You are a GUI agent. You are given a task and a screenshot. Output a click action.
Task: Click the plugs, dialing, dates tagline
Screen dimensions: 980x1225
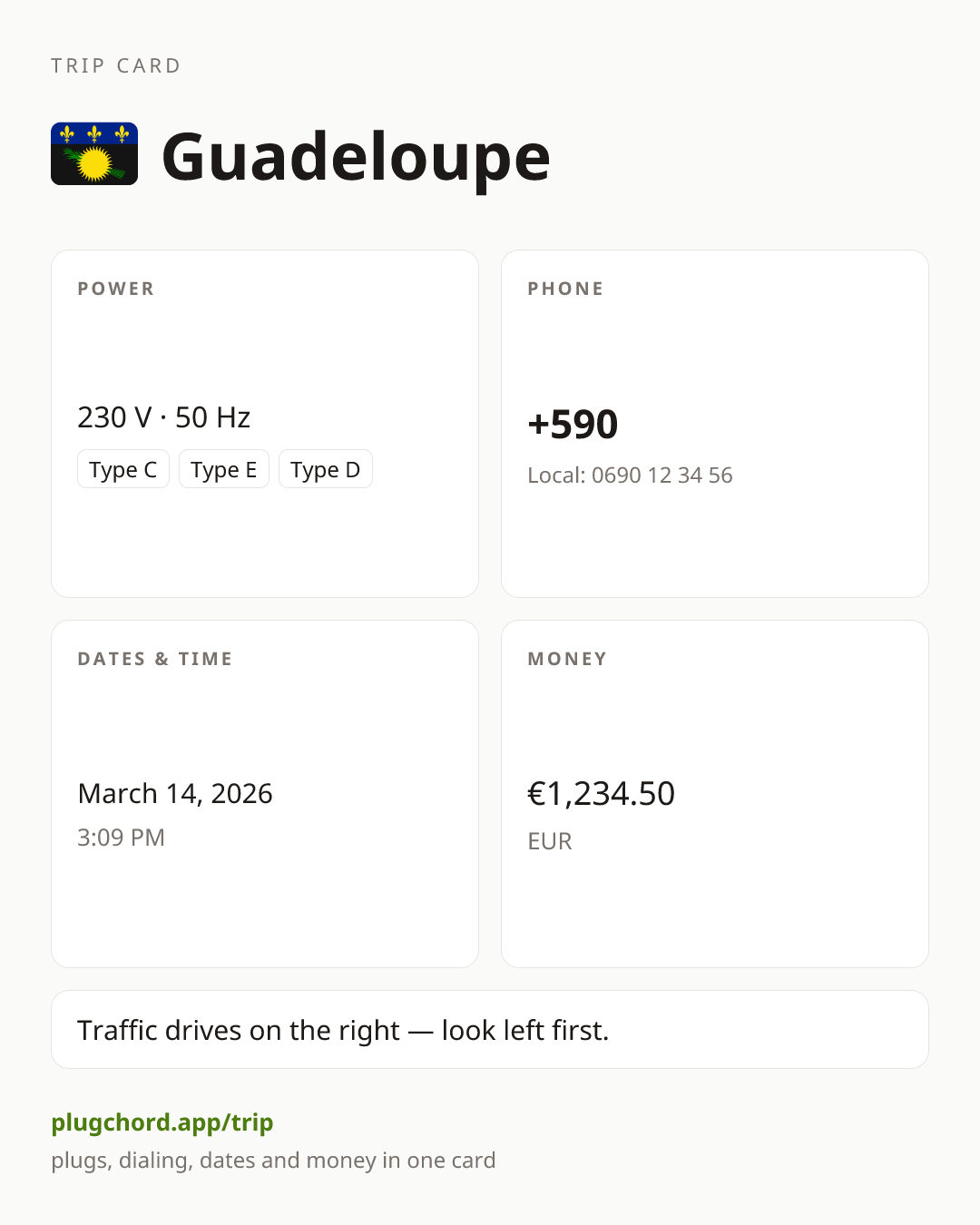coord(273,1161)
